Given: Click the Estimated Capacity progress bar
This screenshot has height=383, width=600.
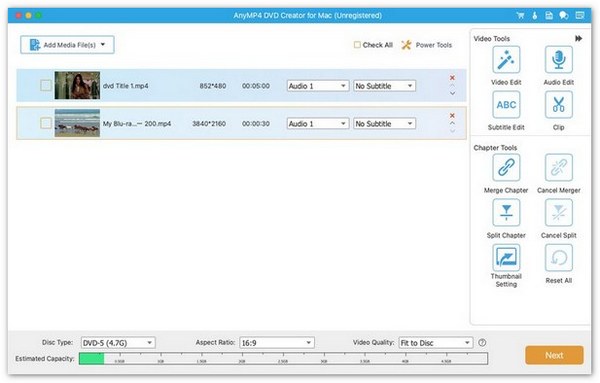Looking at the screenshot, I should (x=283, y=359).
